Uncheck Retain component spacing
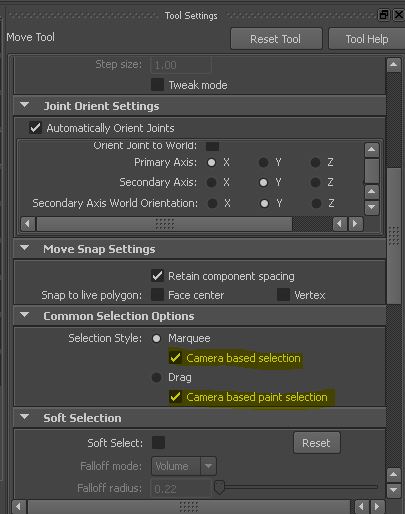405x514 pixels. [x=157, y=276]
